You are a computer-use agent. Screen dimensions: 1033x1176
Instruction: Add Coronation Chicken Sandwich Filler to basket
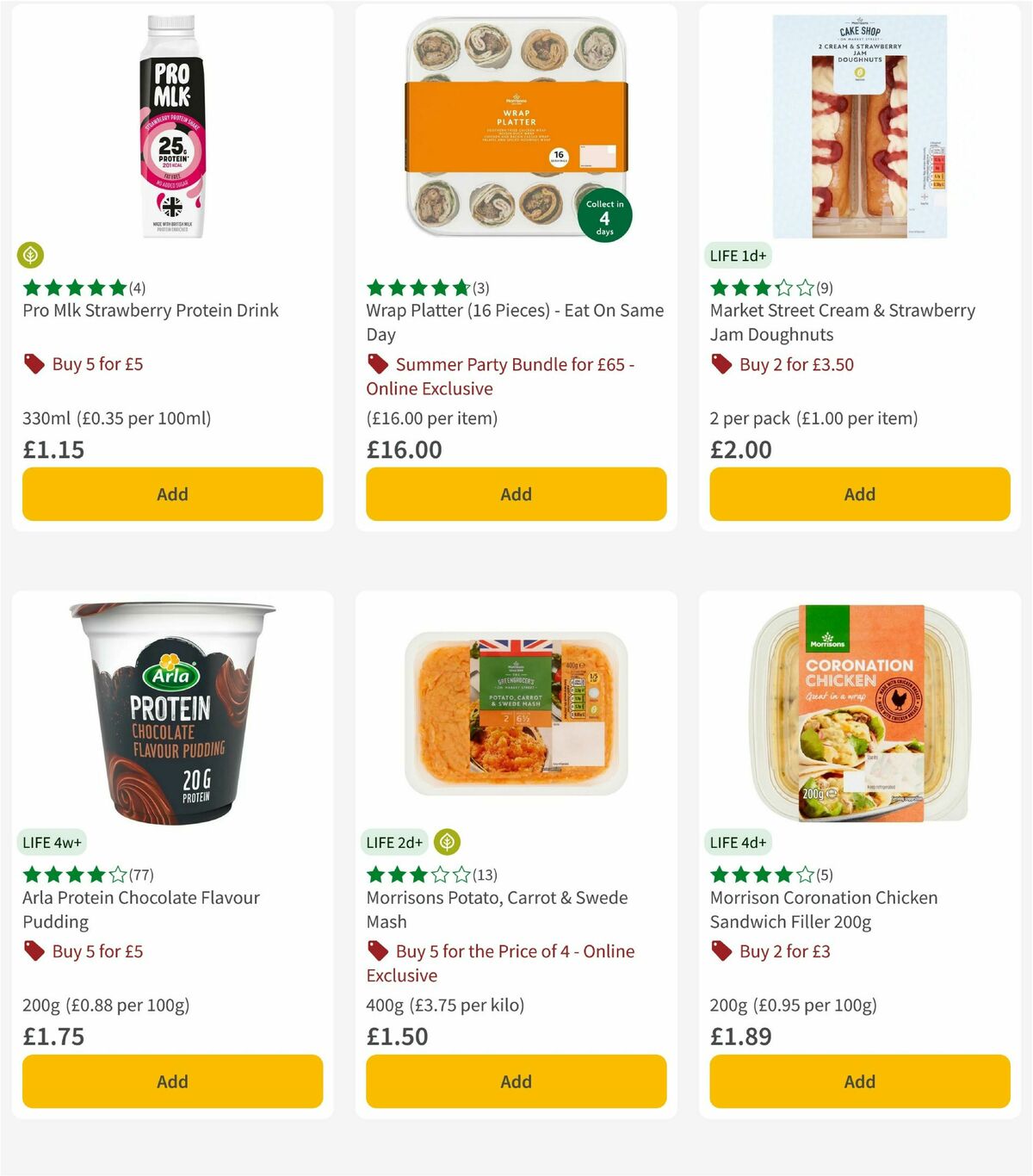858,1081
